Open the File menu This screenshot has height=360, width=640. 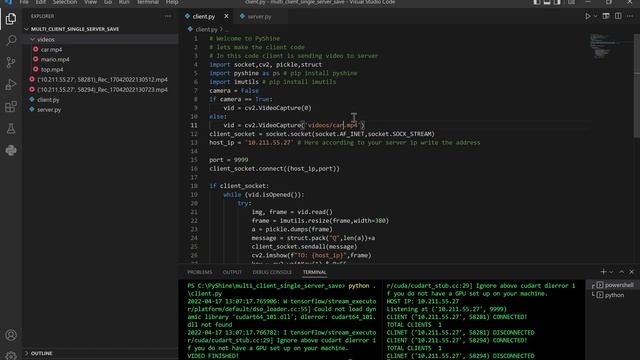tap(24, 2)
